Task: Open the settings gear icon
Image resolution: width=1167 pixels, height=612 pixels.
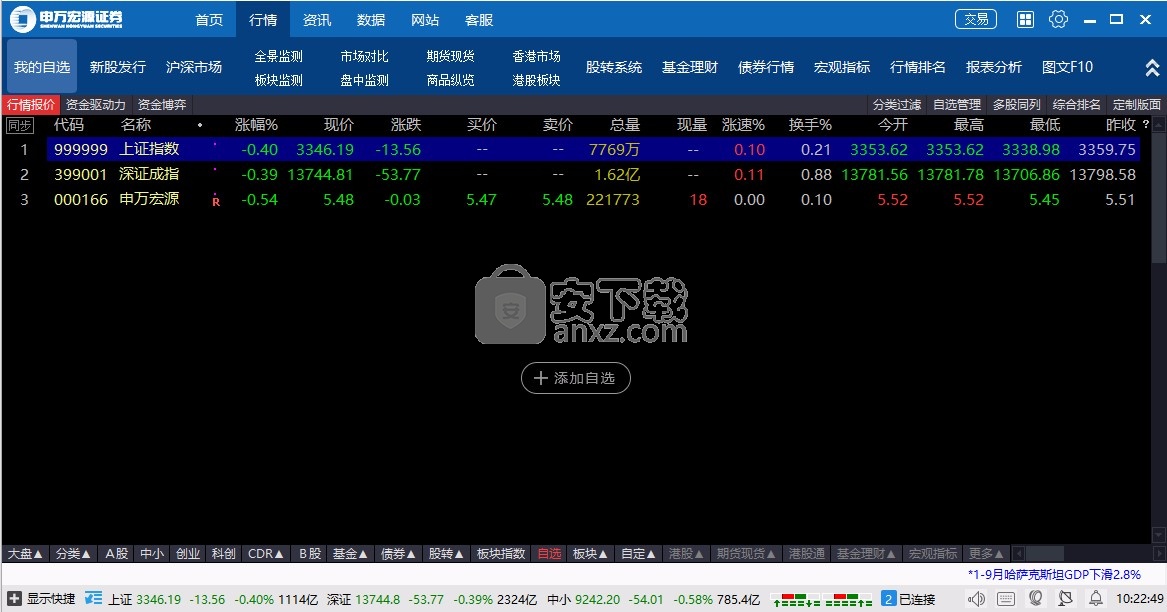Action: (x=1057, y=19)
